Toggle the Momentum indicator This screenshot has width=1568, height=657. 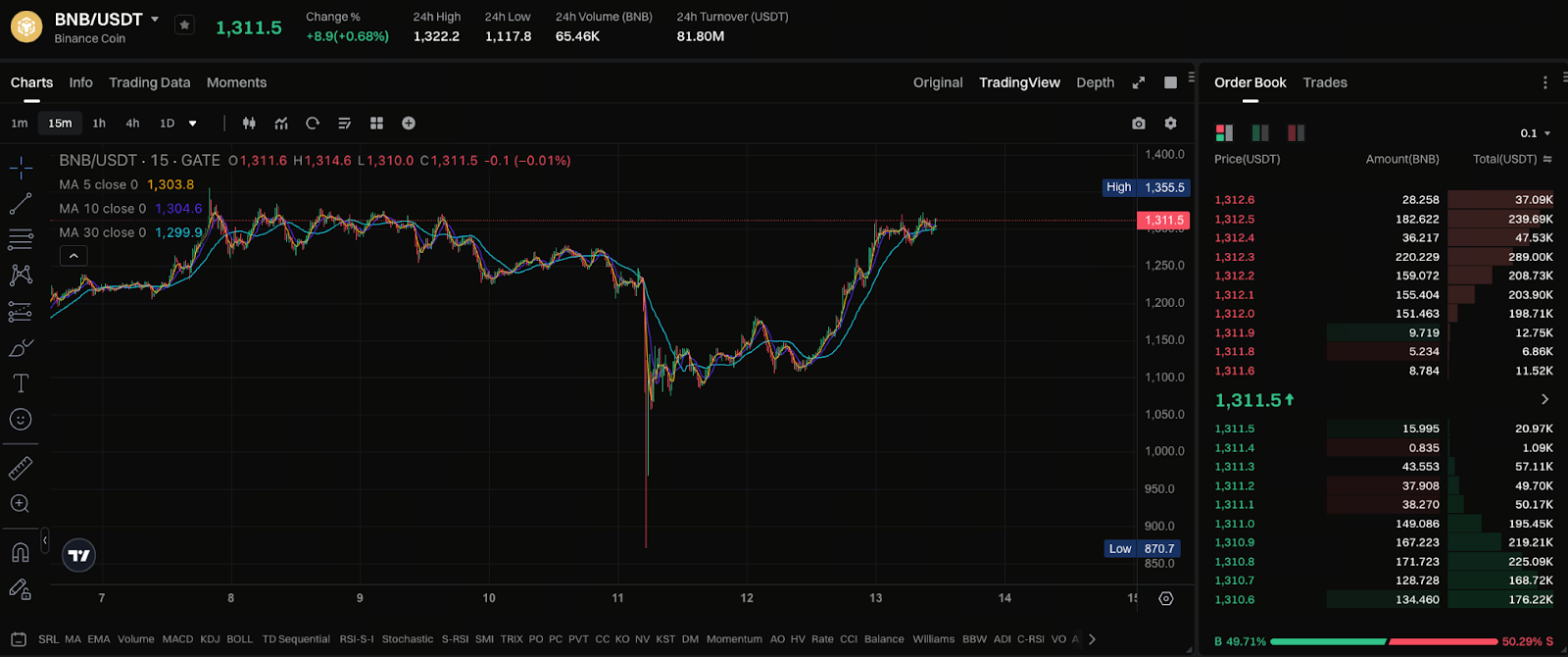(734, 639)
